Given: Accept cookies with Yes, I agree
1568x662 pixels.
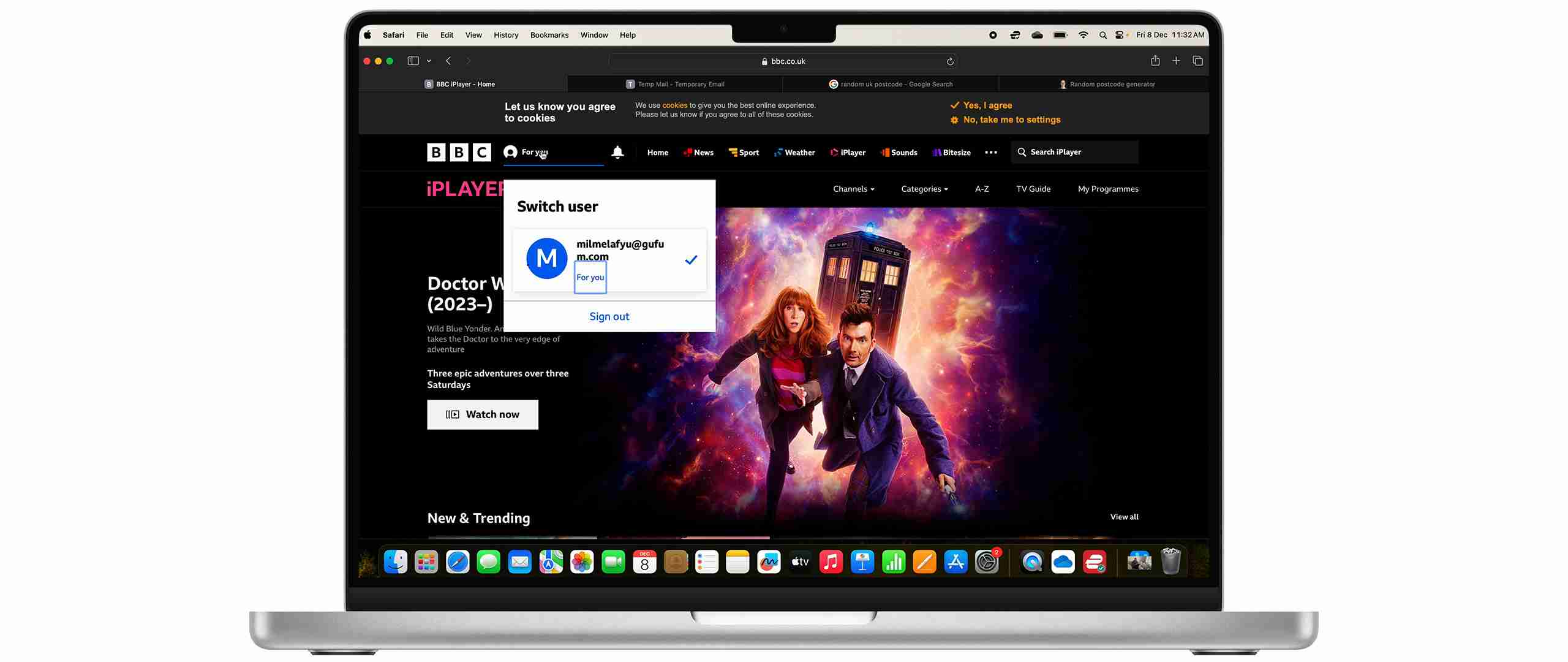Looking at the screenshot, I should 981,105.
